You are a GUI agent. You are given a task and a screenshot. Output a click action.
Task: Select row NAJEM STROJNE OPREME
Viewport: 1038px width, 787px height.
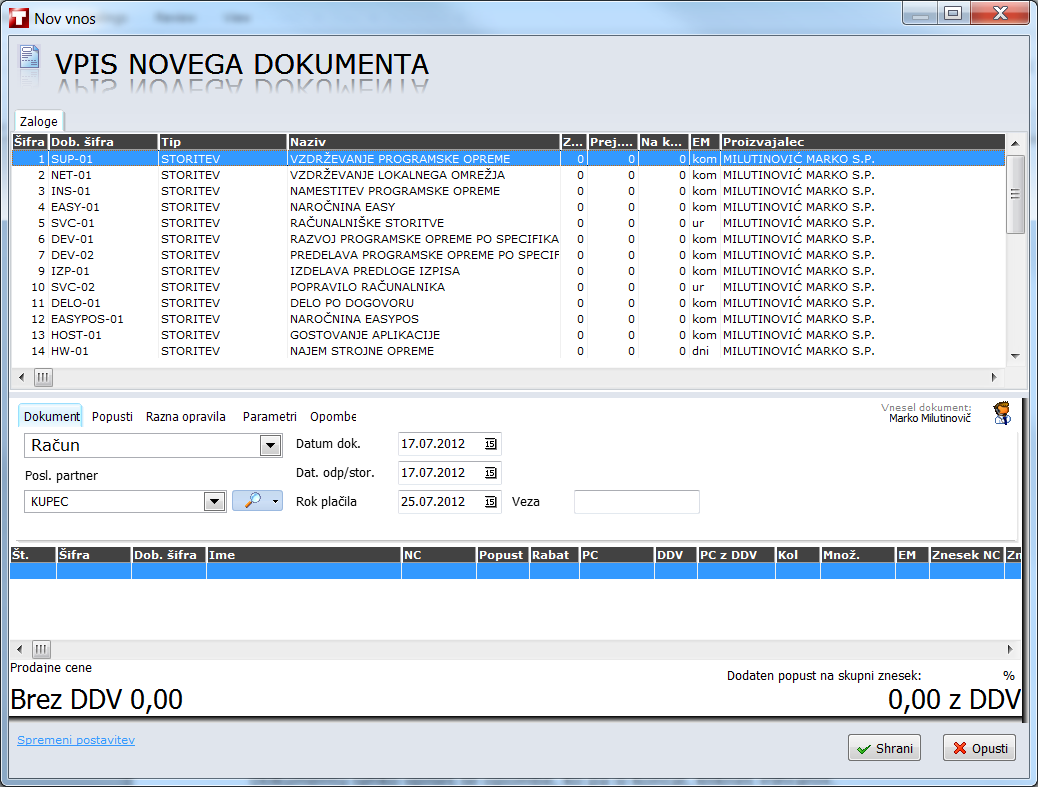point(508,351)
